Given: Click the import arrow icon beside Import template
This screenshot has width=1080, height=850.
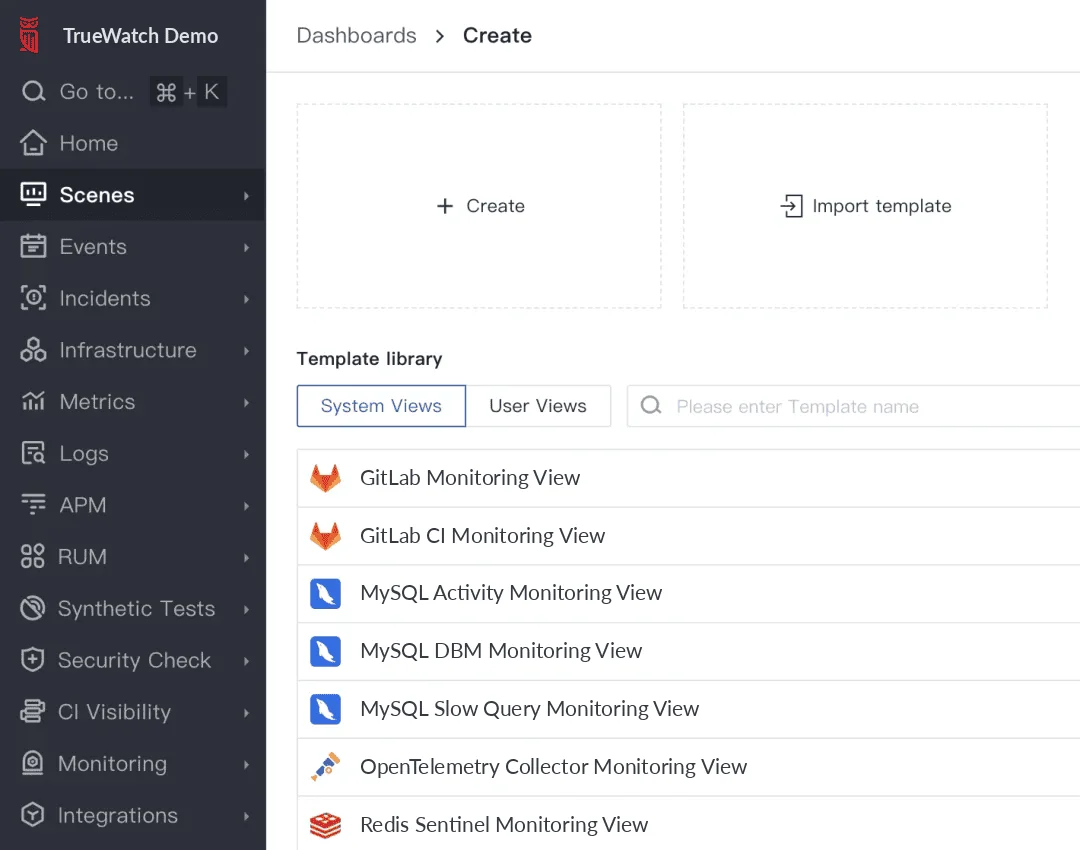Looking at the screenshot, I should coord(791,206).
